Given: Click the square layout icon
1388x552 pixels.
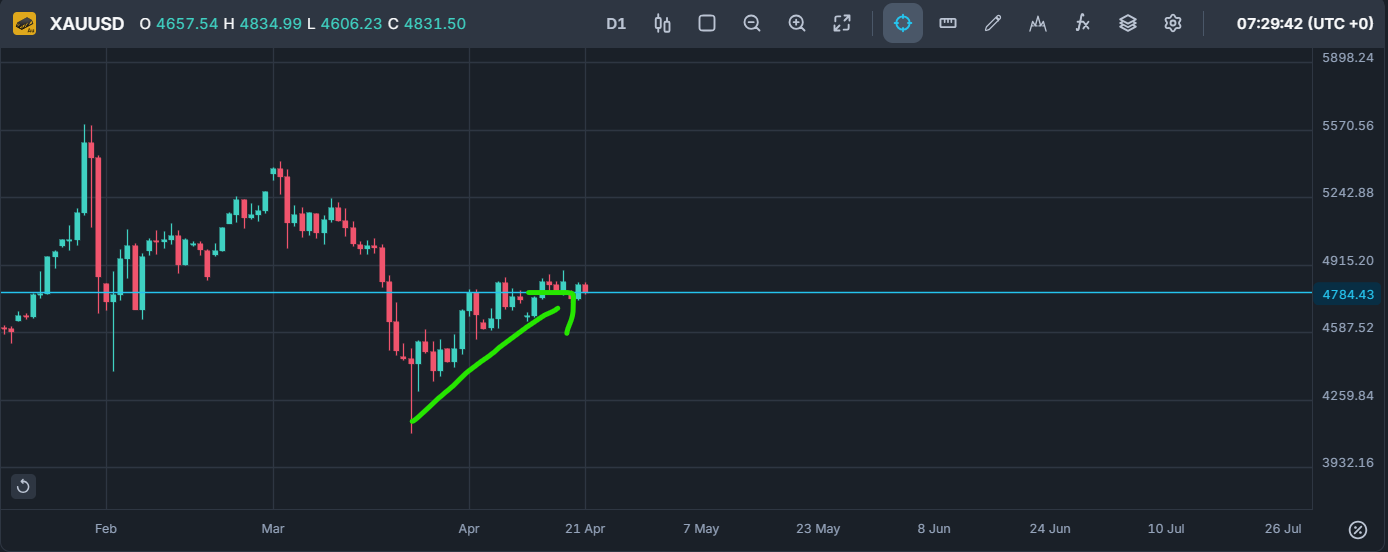Looking at the screenshot, I should click(x=707, y=23).
